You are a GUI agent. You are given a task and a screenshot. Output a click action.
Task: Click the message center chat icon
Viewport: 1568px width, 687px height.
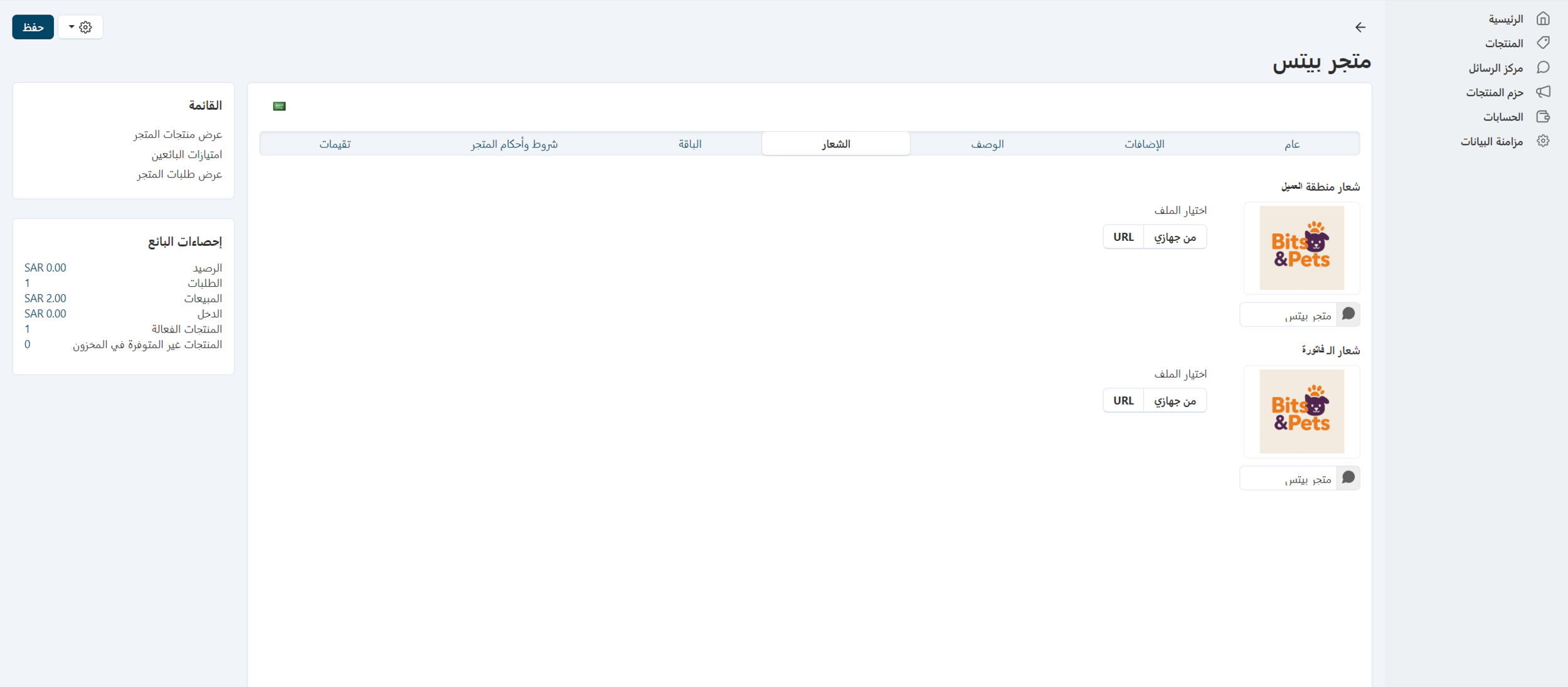[1543, 67]
